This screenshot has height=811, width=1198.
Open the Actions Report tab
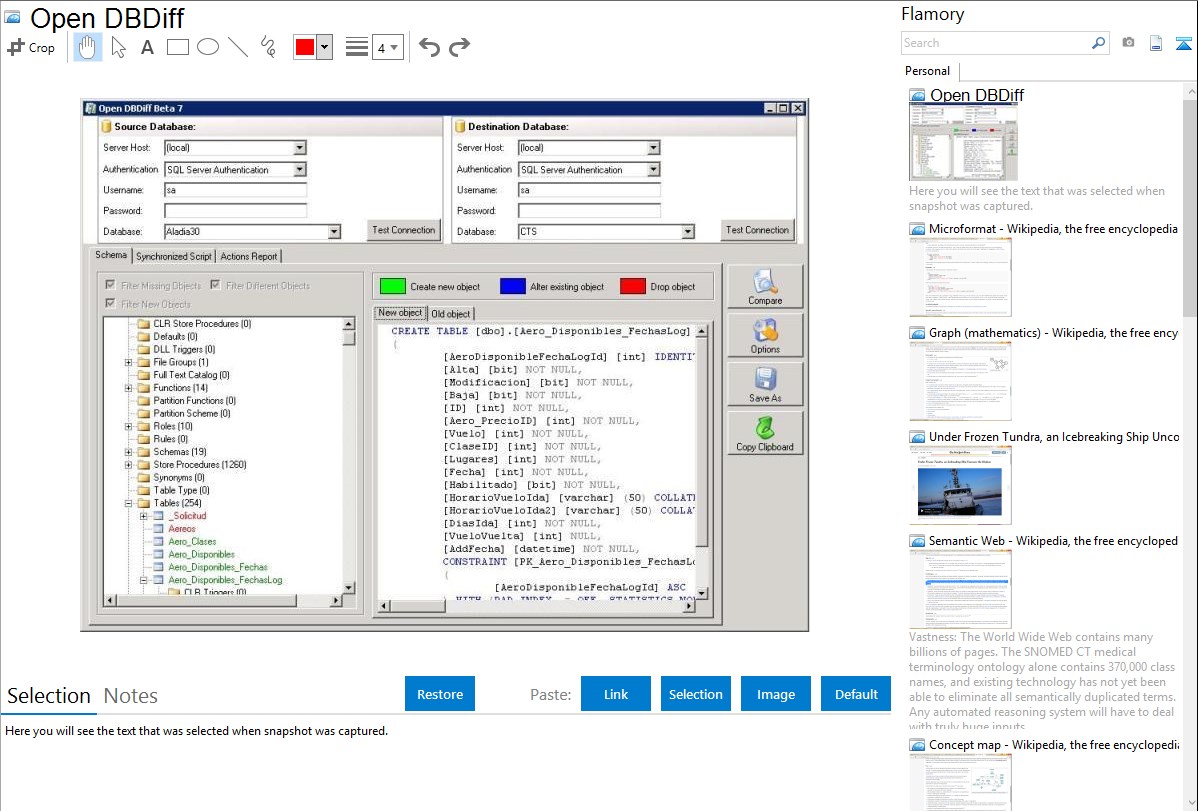tap(249, 256)
